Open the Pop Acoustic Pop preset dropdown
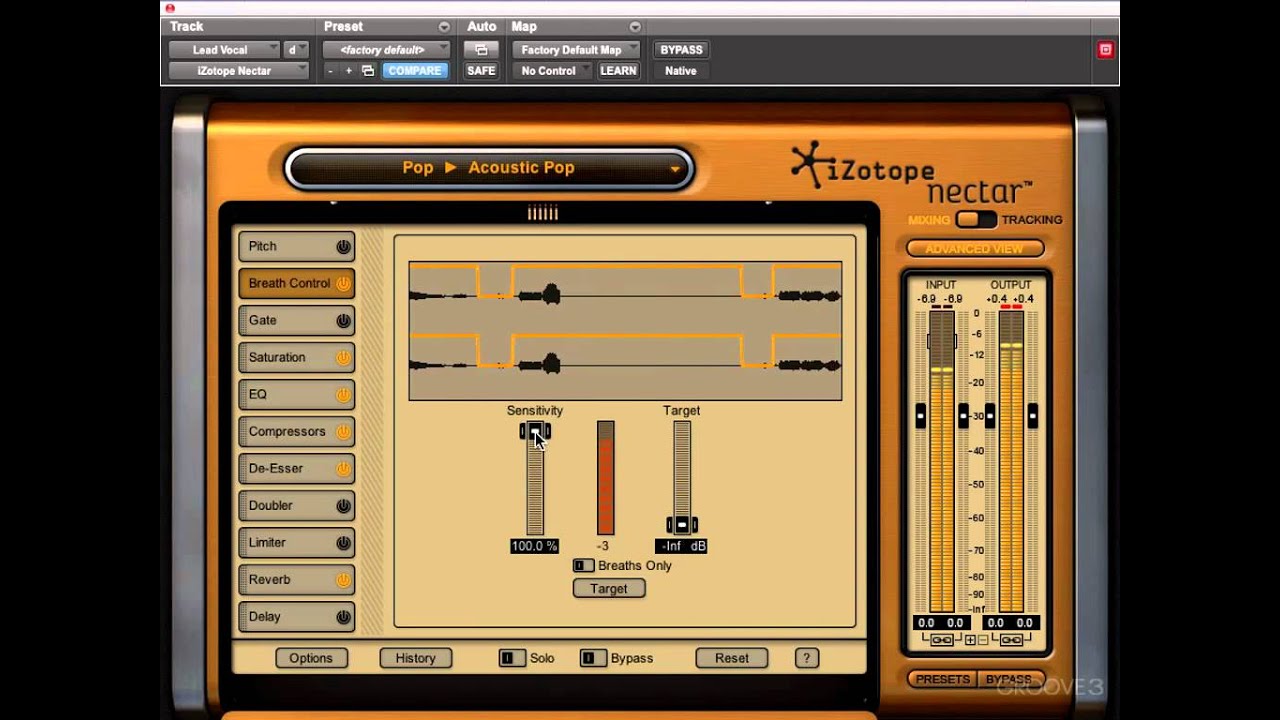Screen dimensions: 1280x720 (x=488, y=168)
